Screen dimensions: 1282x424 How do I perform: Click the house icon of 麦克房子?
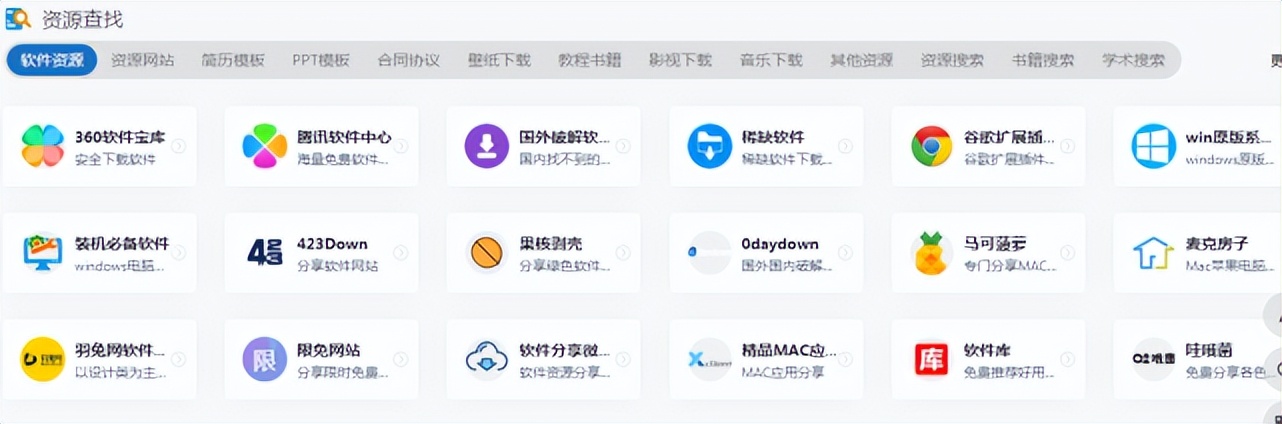click(x=1153, y=253)
